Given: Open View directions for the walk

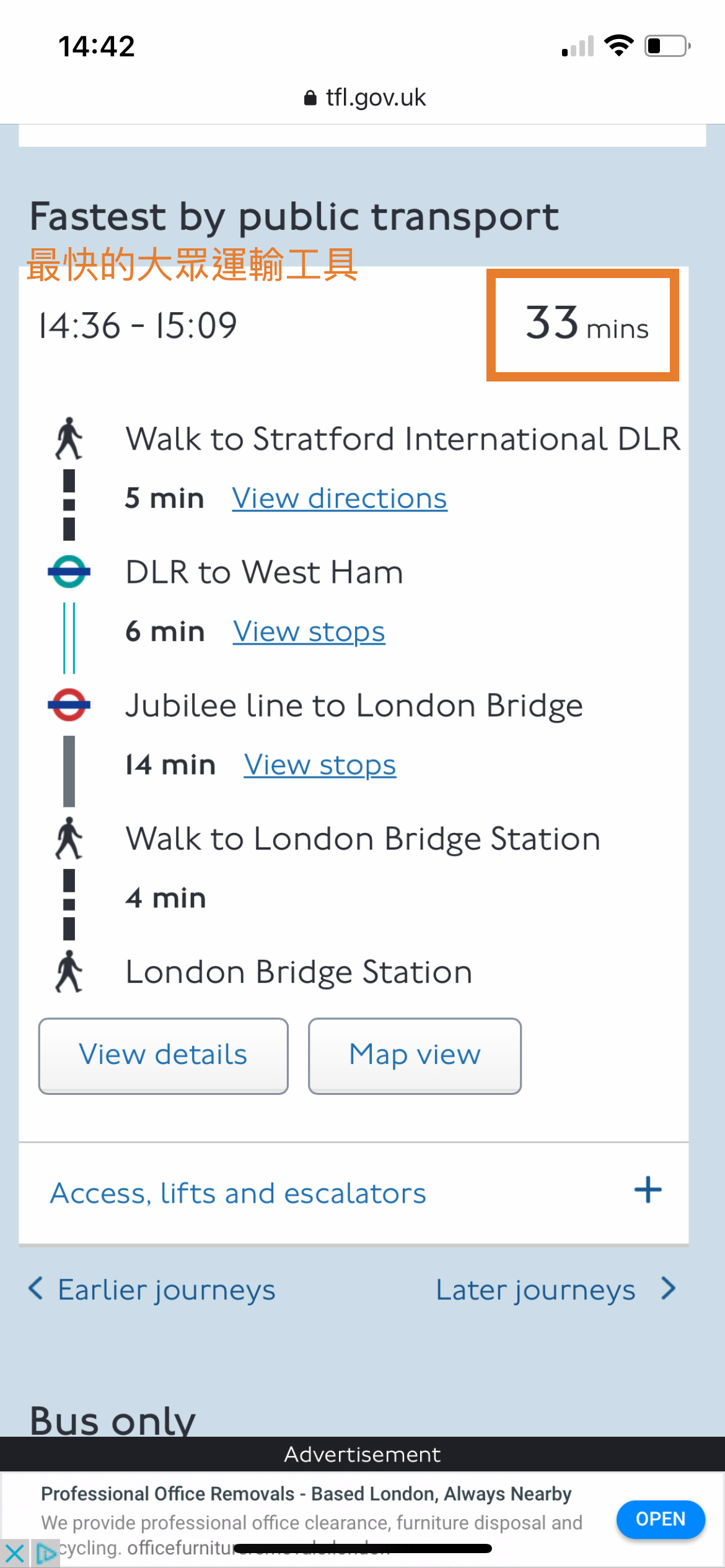Looking at the screenshot, I should pos(340,499).
